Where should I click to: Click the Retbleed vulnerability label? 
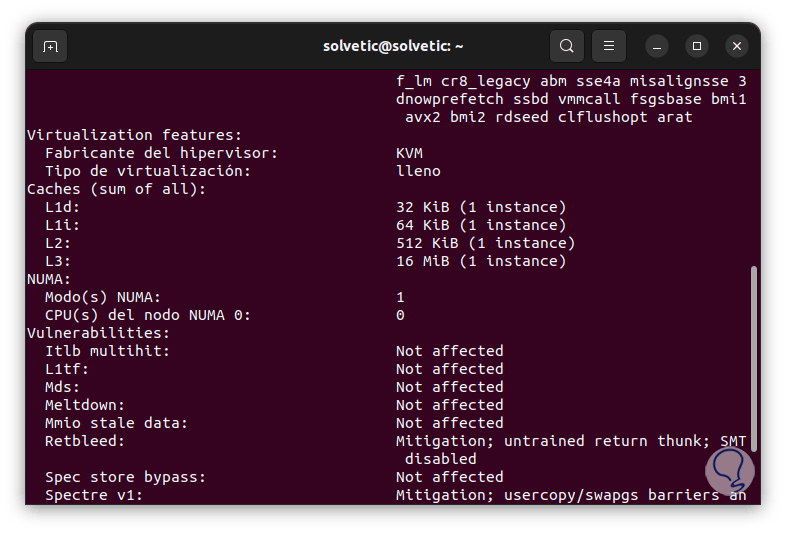(85, 441)
